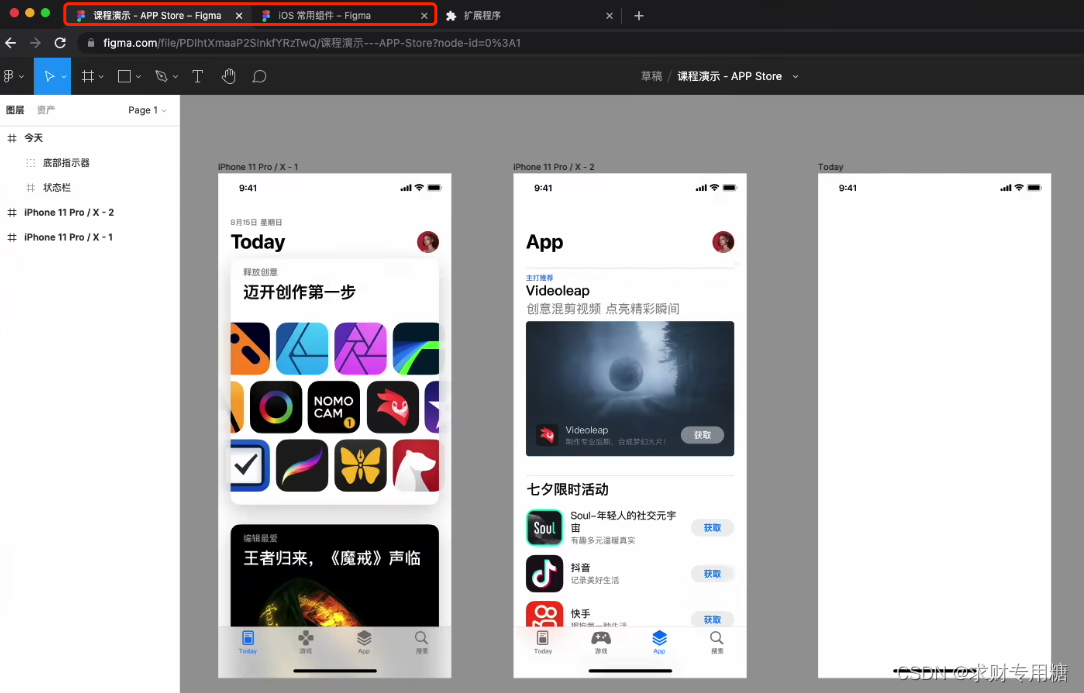Select the Today frame label on canvas
1084x693 pixels.
[830, 167]
